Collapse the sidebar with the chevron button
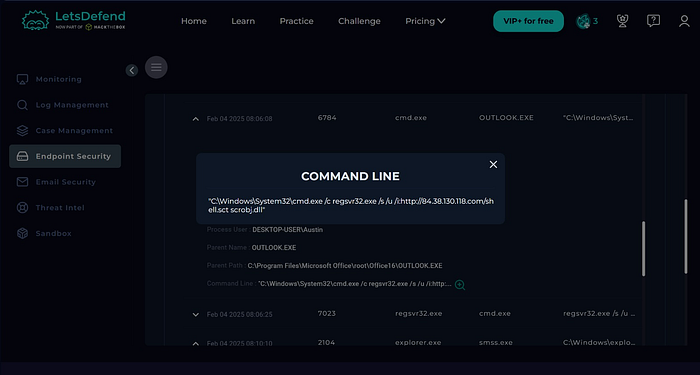 click(132, 70)
